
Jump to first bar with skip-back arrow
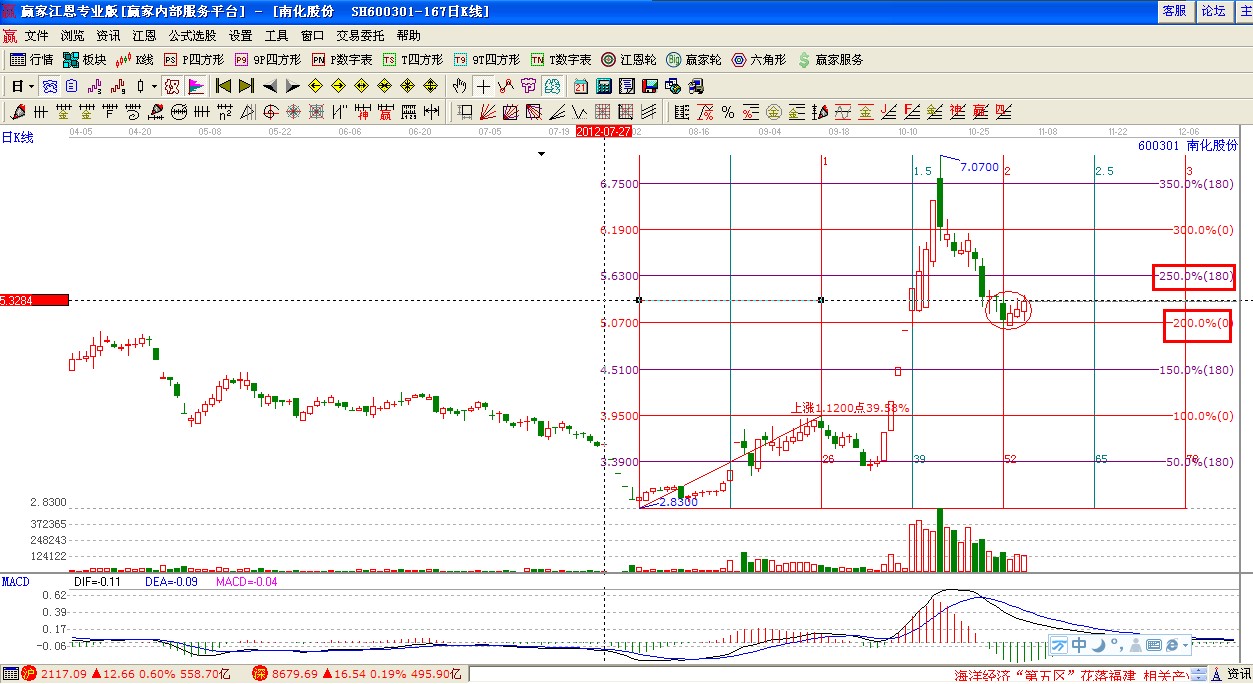223,86
